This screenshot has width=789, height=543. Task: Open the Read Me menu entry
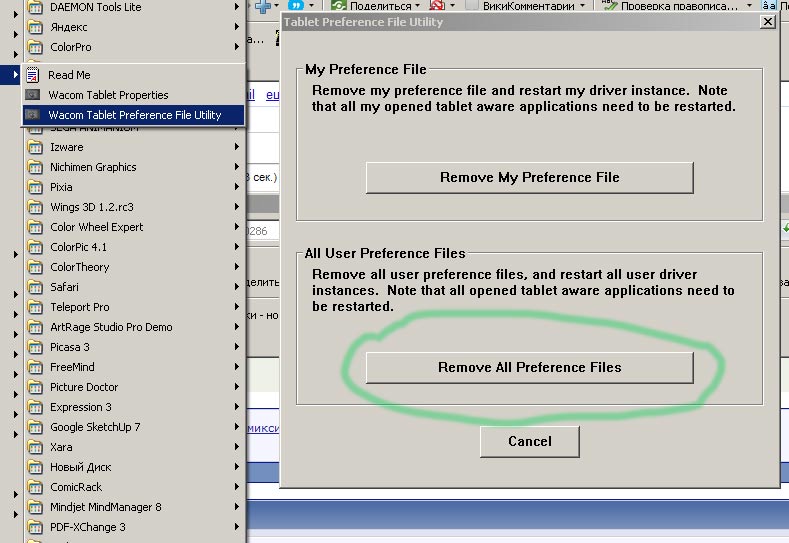coord(134,74)
